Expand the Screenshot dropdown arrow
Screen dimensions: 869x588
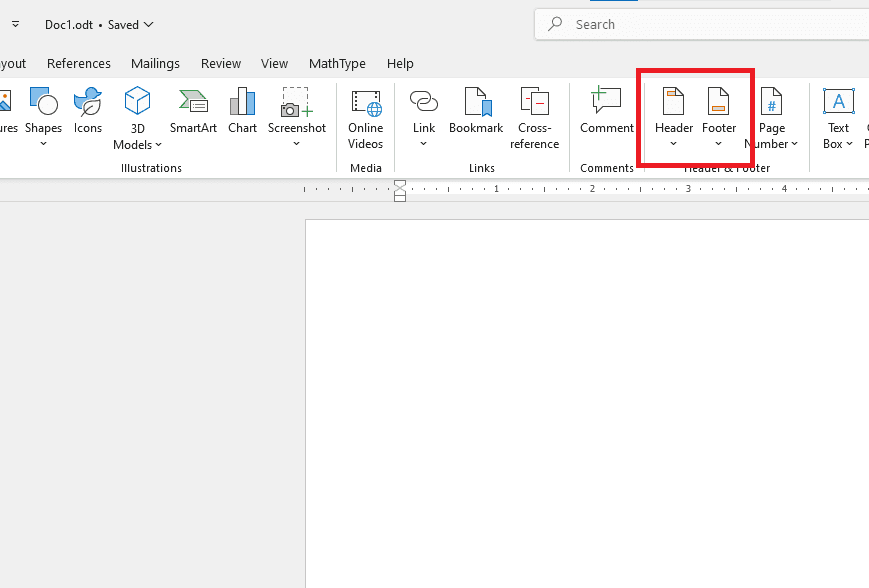tap(297, 144)
